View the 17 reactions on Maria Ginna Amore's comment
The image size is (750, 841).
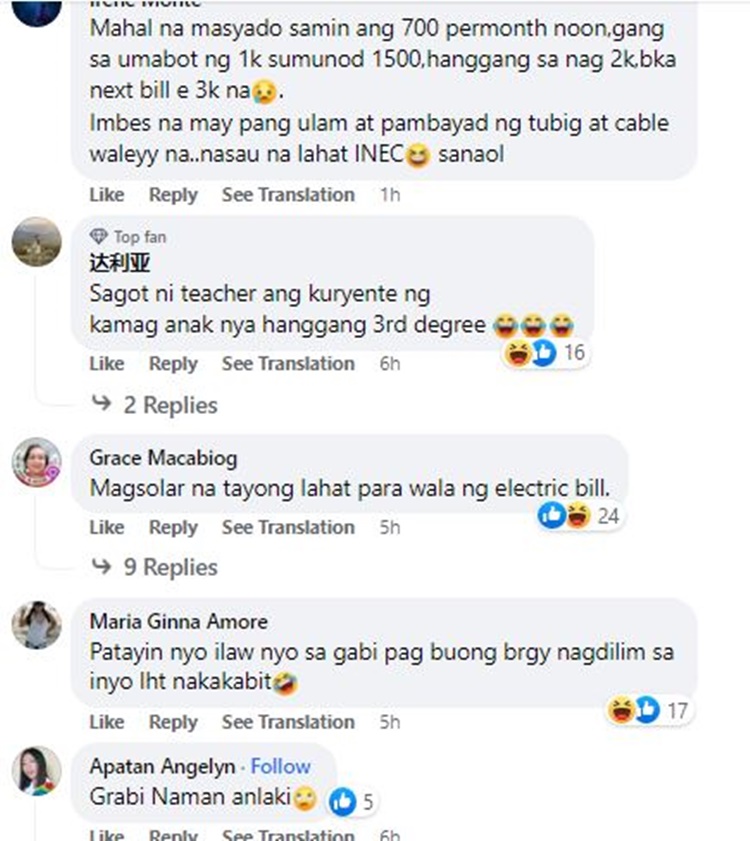[648, 711]
